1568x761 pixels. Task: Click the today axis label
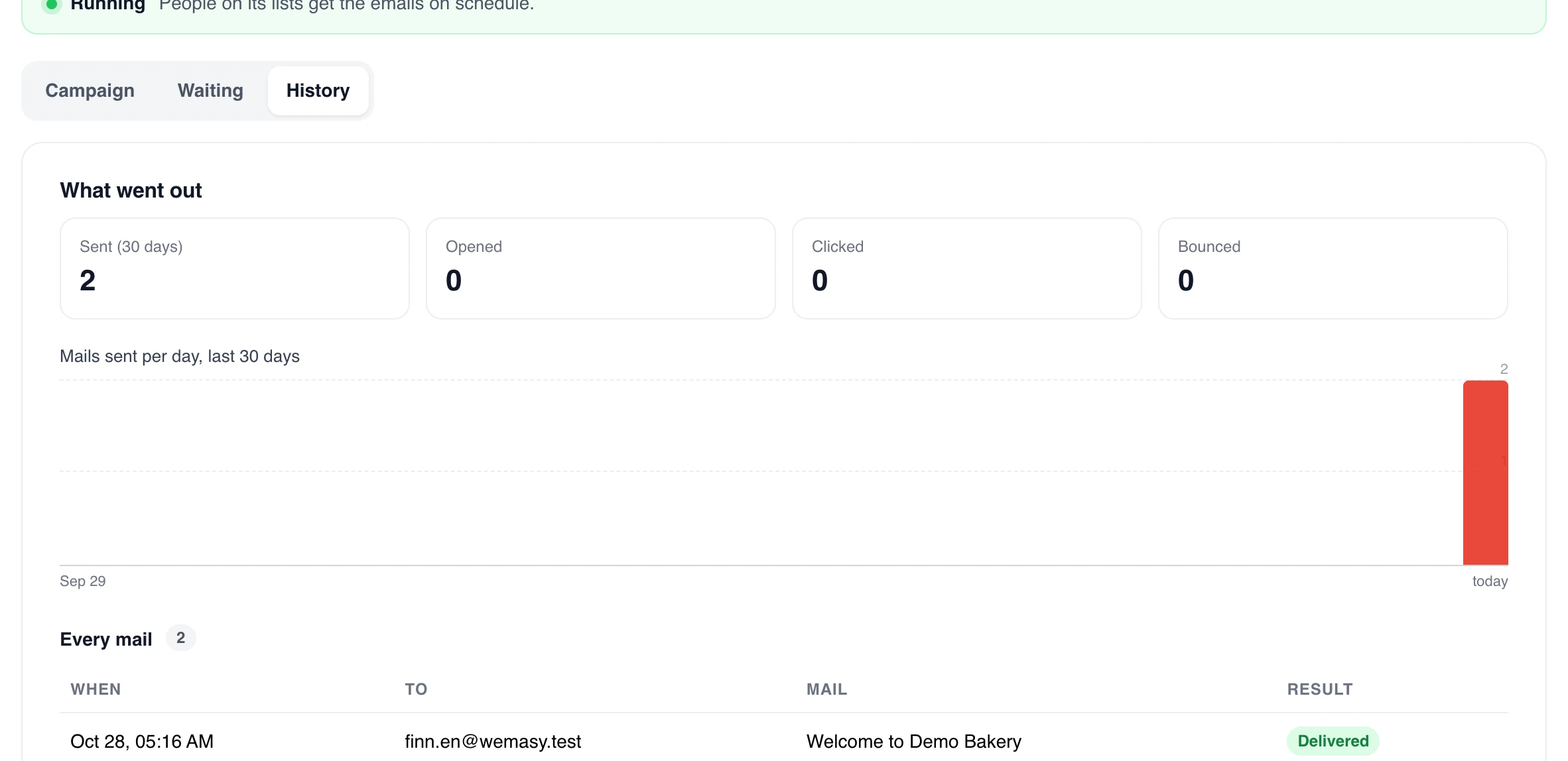pyautogui.click(x=1490, y=581)
